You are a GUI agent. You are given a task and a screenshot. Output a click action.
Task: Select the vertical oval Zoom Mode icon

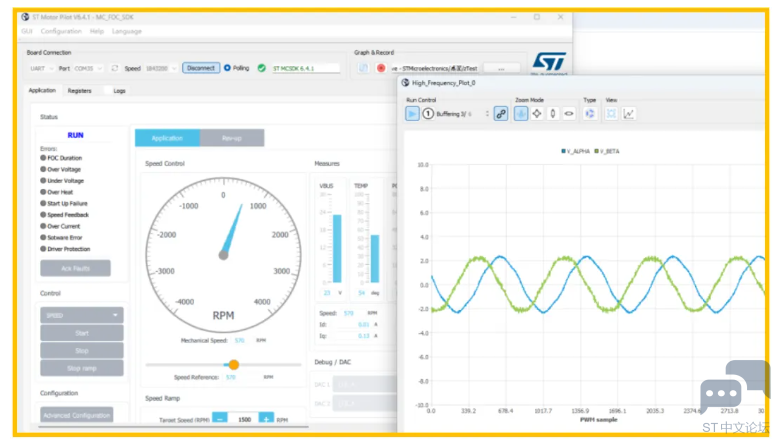point(552,114)
